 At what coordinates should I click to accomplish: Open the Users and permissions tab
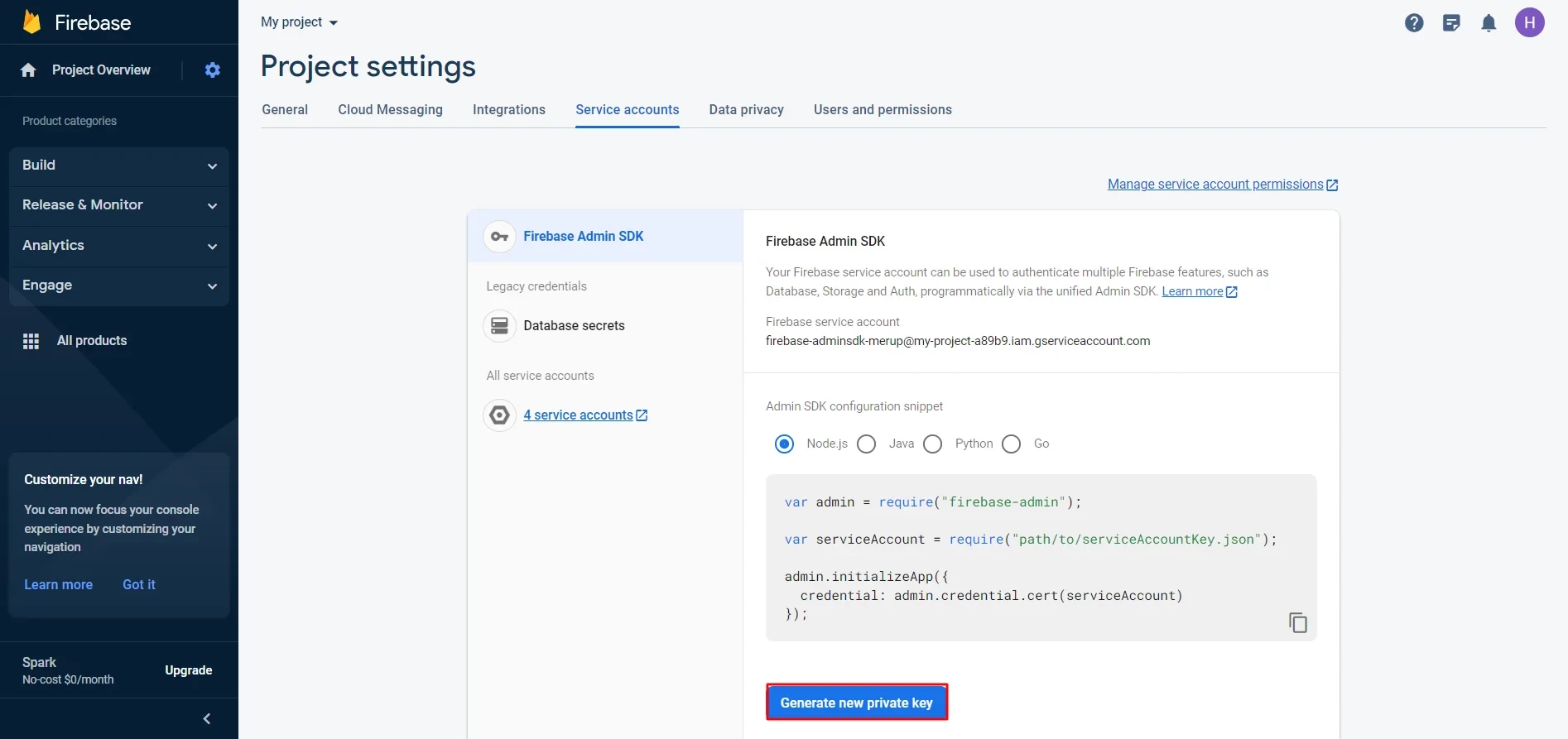pos(883,110)
